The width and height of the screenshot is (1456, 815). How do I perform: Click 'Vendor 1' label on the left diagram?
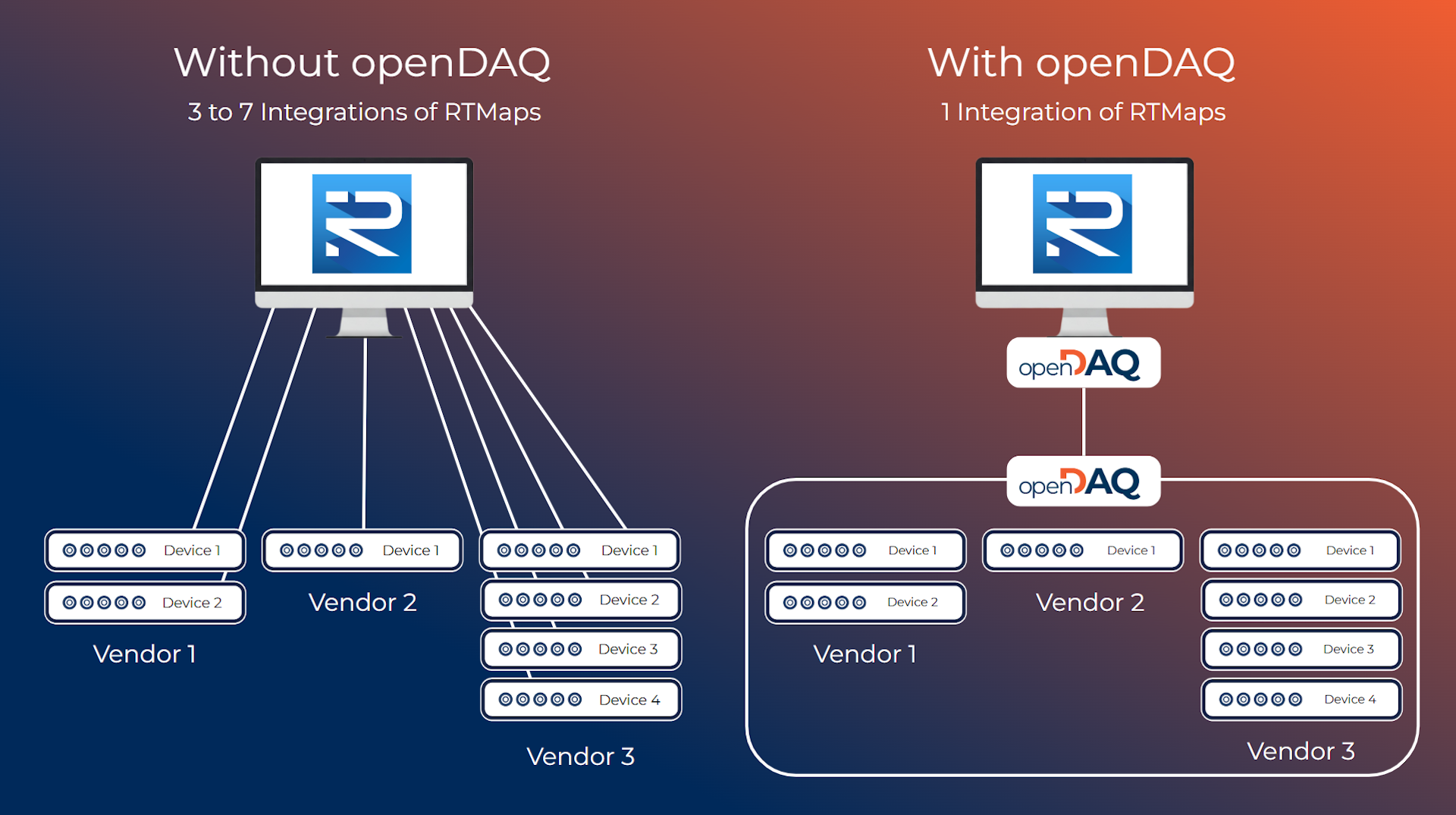click(145, 654)
